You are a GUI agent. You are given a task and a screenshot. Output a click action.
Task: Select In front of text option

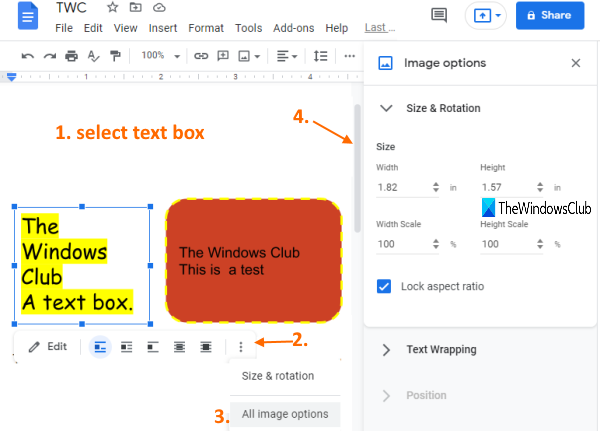tap(206, 347)
